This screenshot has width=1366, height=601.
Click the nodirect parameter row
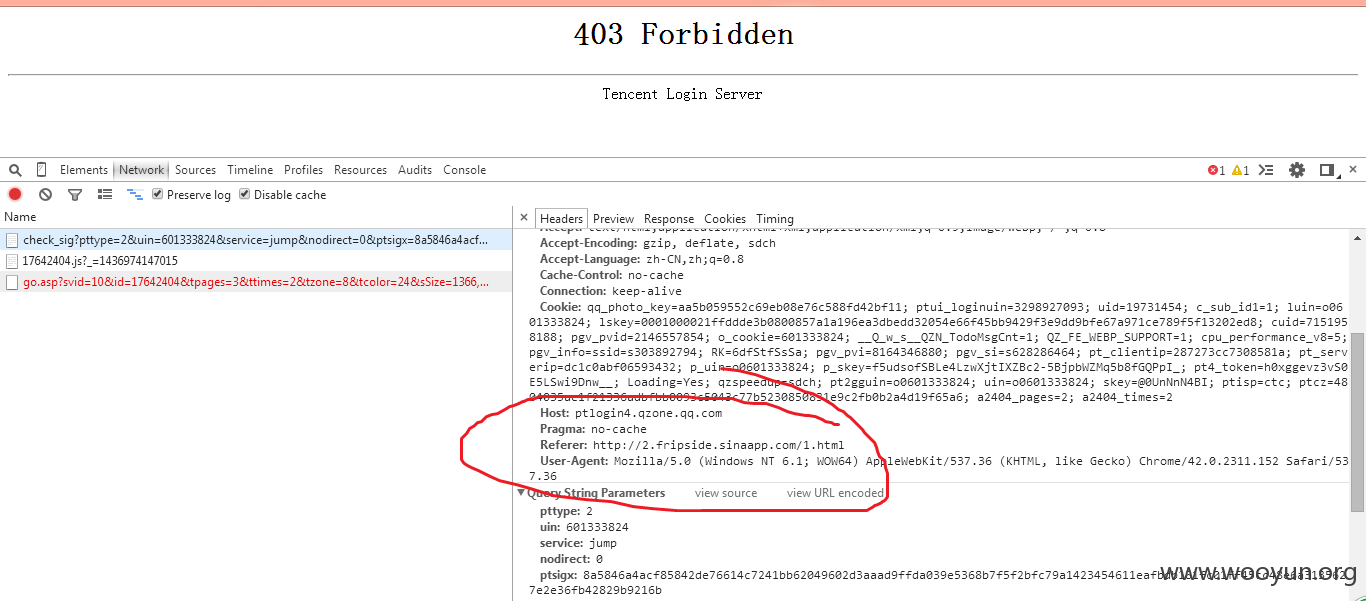[571, 559]
